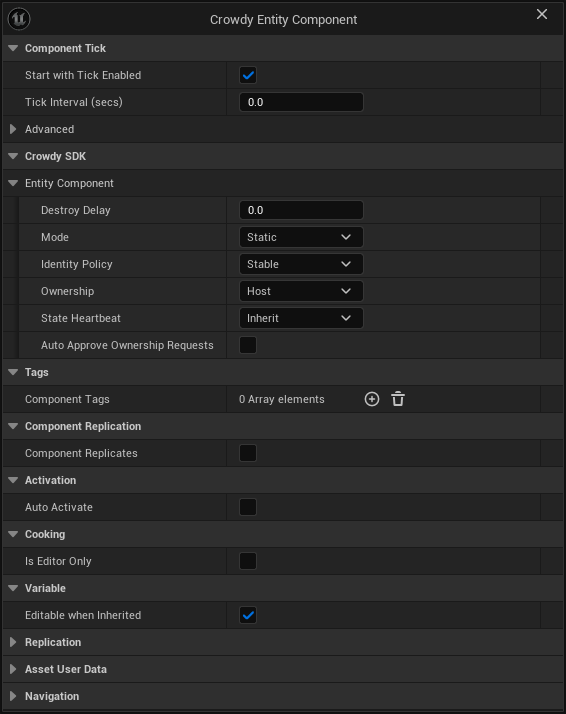Screen dimensions: 566x714
Task: Collapse the Cooking section
Action: point(13,534)
